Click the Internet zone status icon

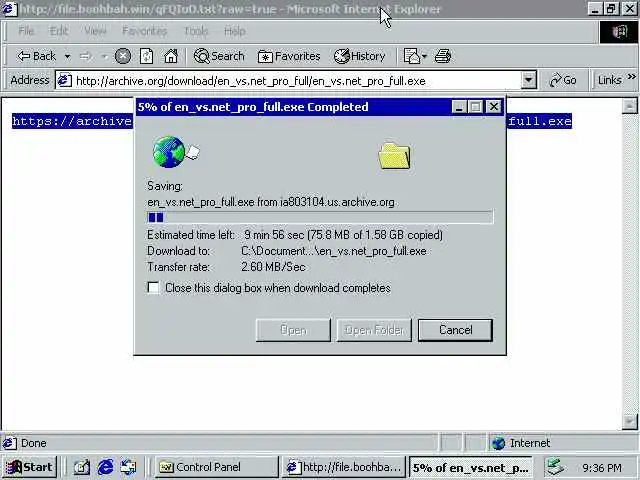[498, 443]
